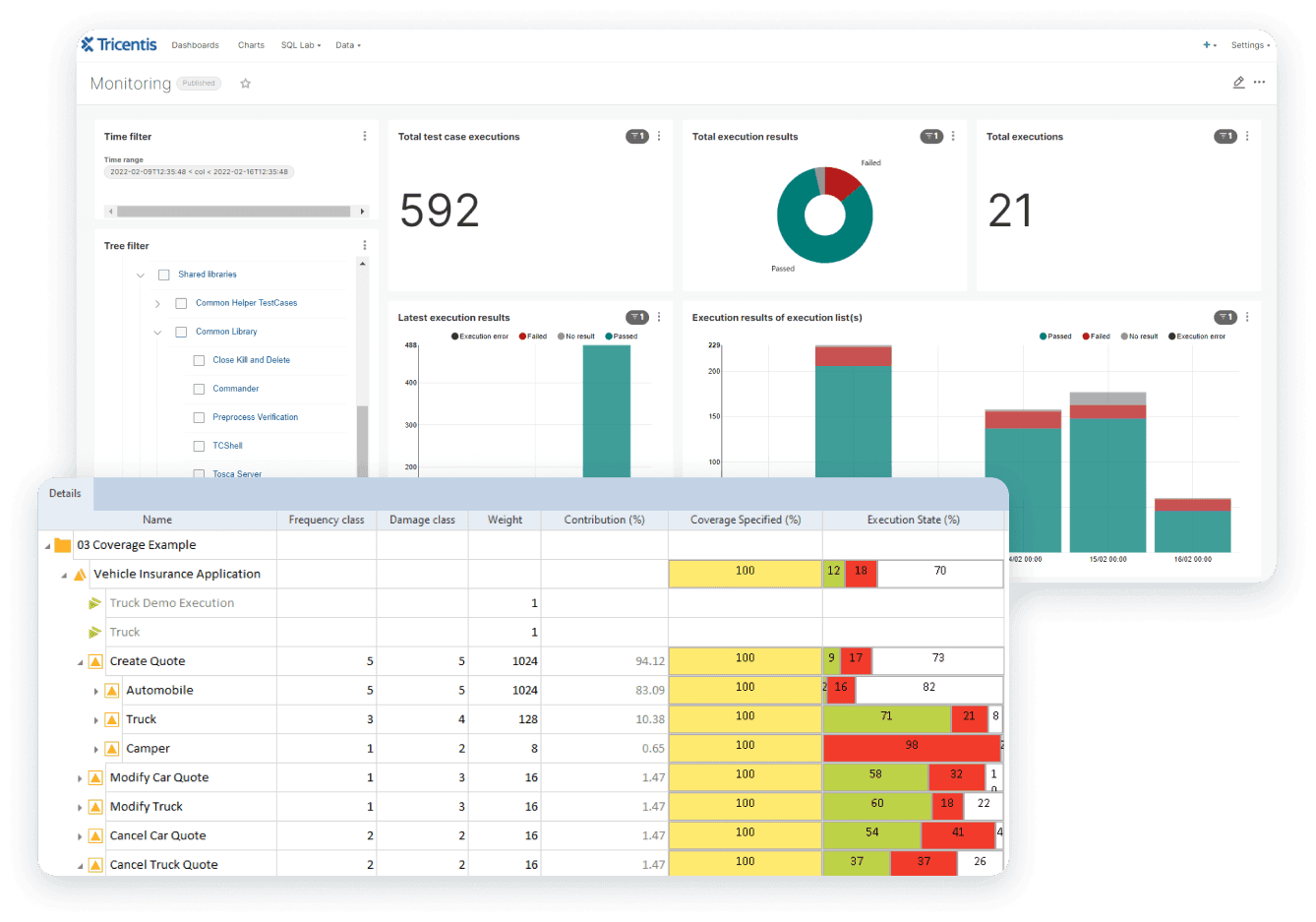This screenshot has width=1316, height=922.
Task: Toggle the Failed legend swatch in Latest results
Action: [x=523, y=337]
